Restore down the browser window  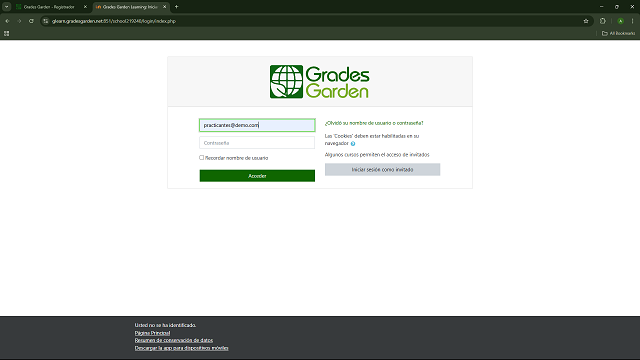[x=617, y=7]
